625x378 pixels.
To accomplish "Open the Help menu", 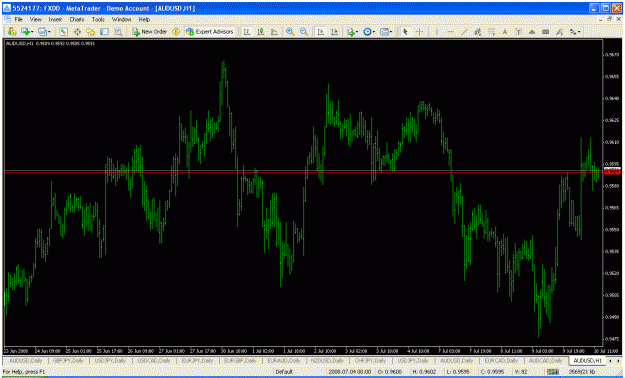I will [x=144, y=19].
